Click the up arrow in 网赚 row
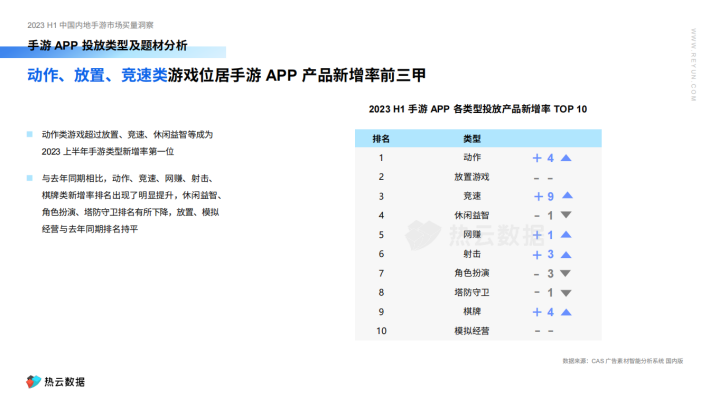This screenshot has height=399, width=710. (x=566, y=235)
